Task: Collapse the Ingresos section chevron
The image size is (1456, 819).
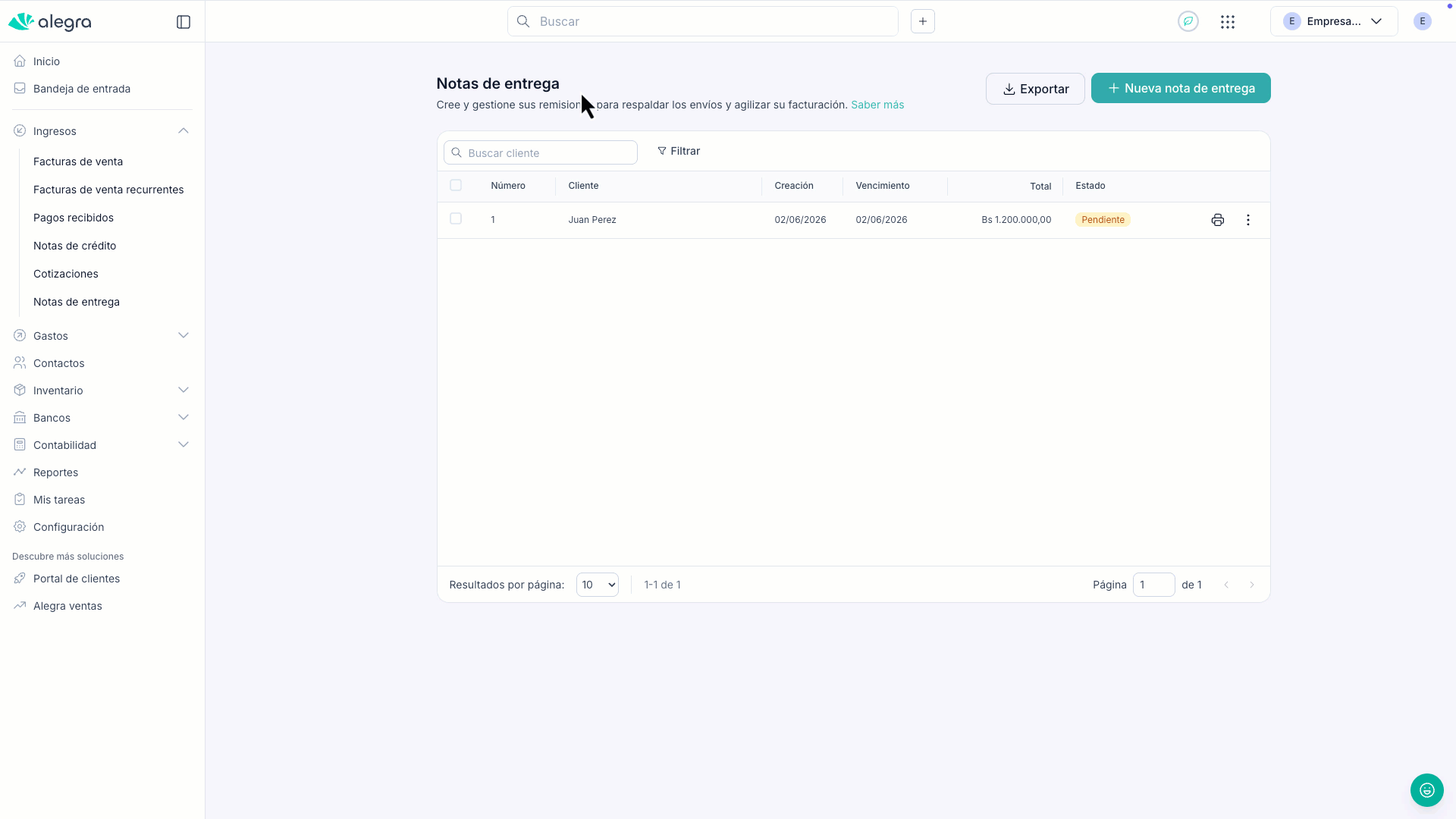Action: (184, 130)
